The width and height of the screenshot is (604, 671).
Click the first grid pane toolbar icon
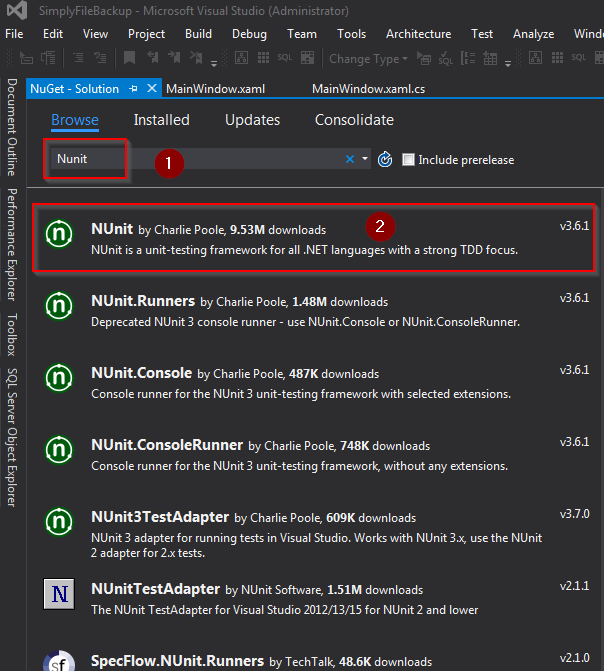(263, 58)
